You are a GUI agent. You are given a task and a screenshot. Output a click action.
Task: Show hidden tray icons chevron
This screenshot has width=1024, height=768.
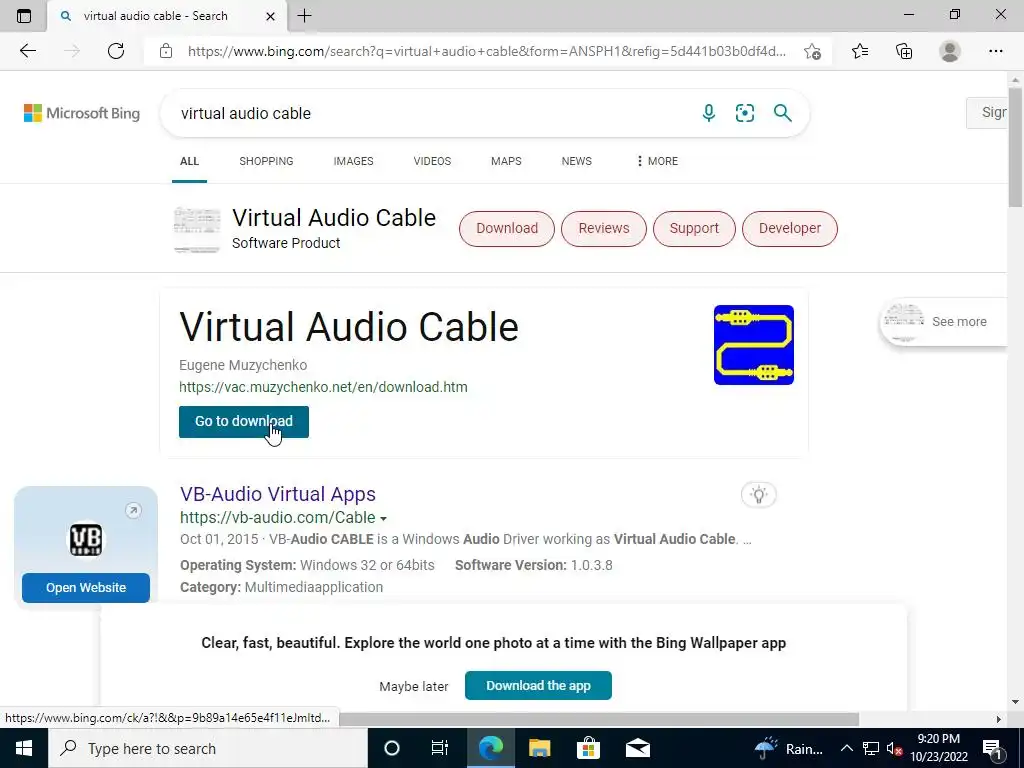[x=846, y=748]
